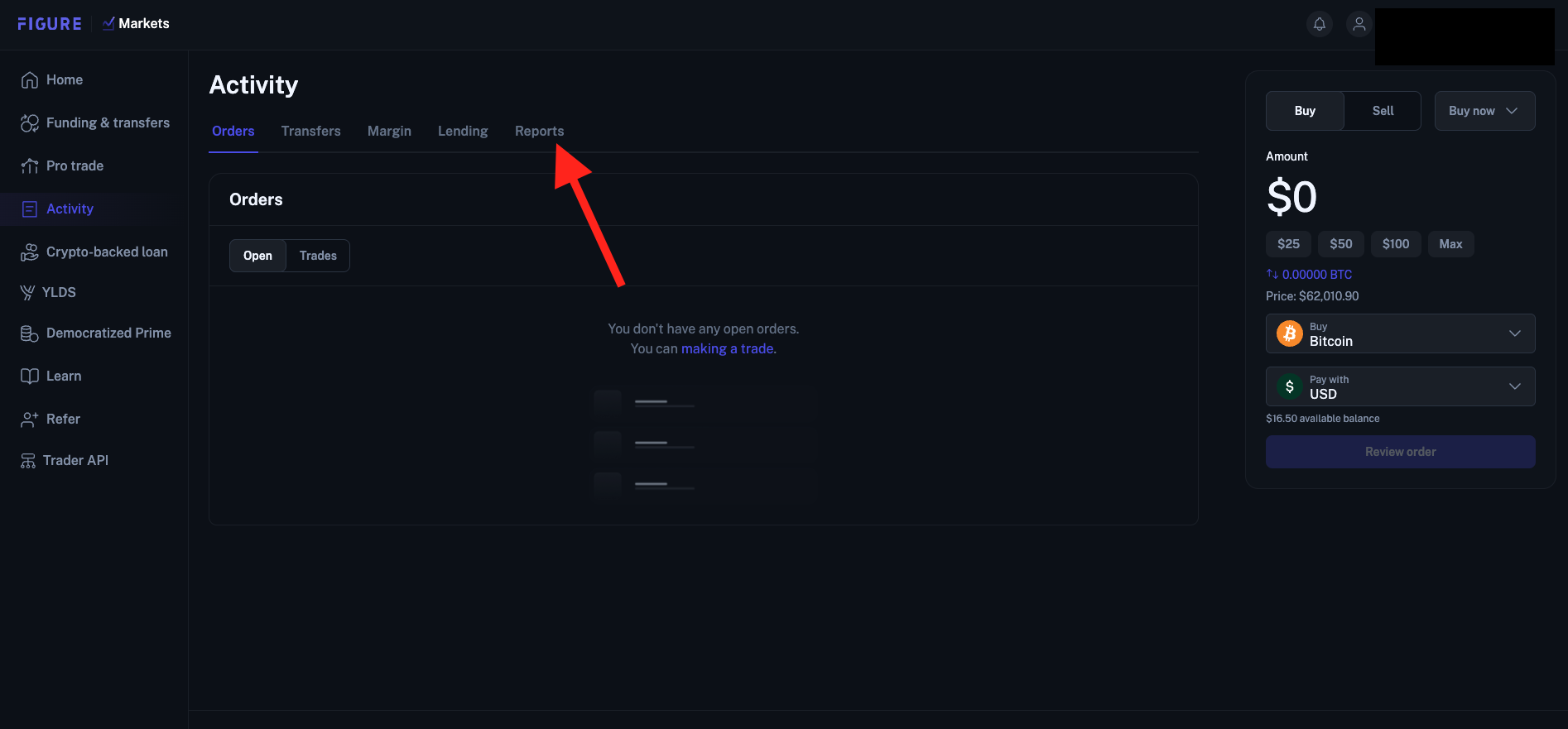The width and height of the screenshot is (1568, 729).
Task: Open the Margin tab
Action: click(x=389, y=132)
